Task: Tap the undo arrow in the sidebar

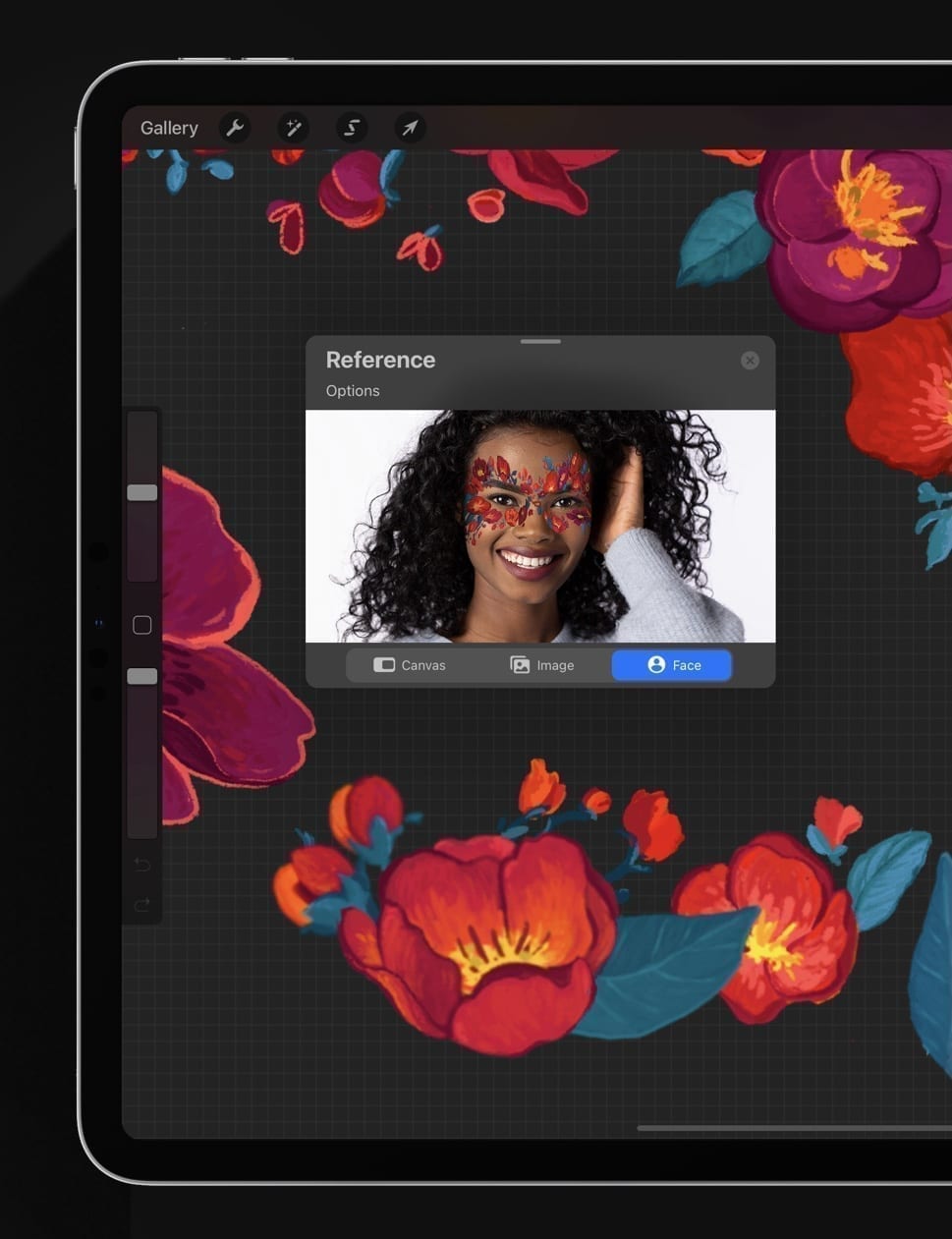Action: pyautogui.click(x=141, y=864)
